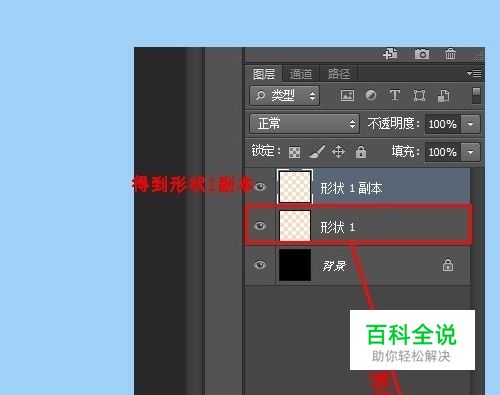Hide the 形状 1 副本 layer

point(260,187)
